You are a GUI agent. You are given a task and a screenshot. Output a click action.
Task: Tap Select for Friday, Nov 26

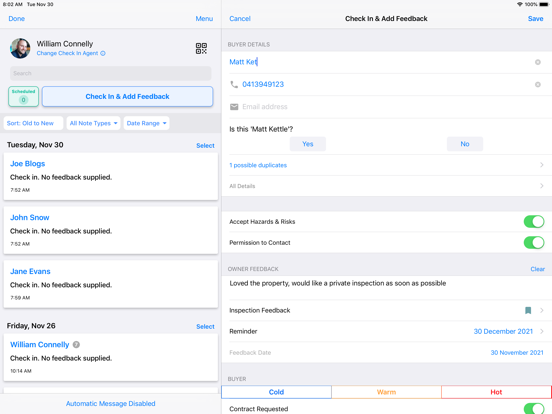pyautogui.click(x=205, y=326)
